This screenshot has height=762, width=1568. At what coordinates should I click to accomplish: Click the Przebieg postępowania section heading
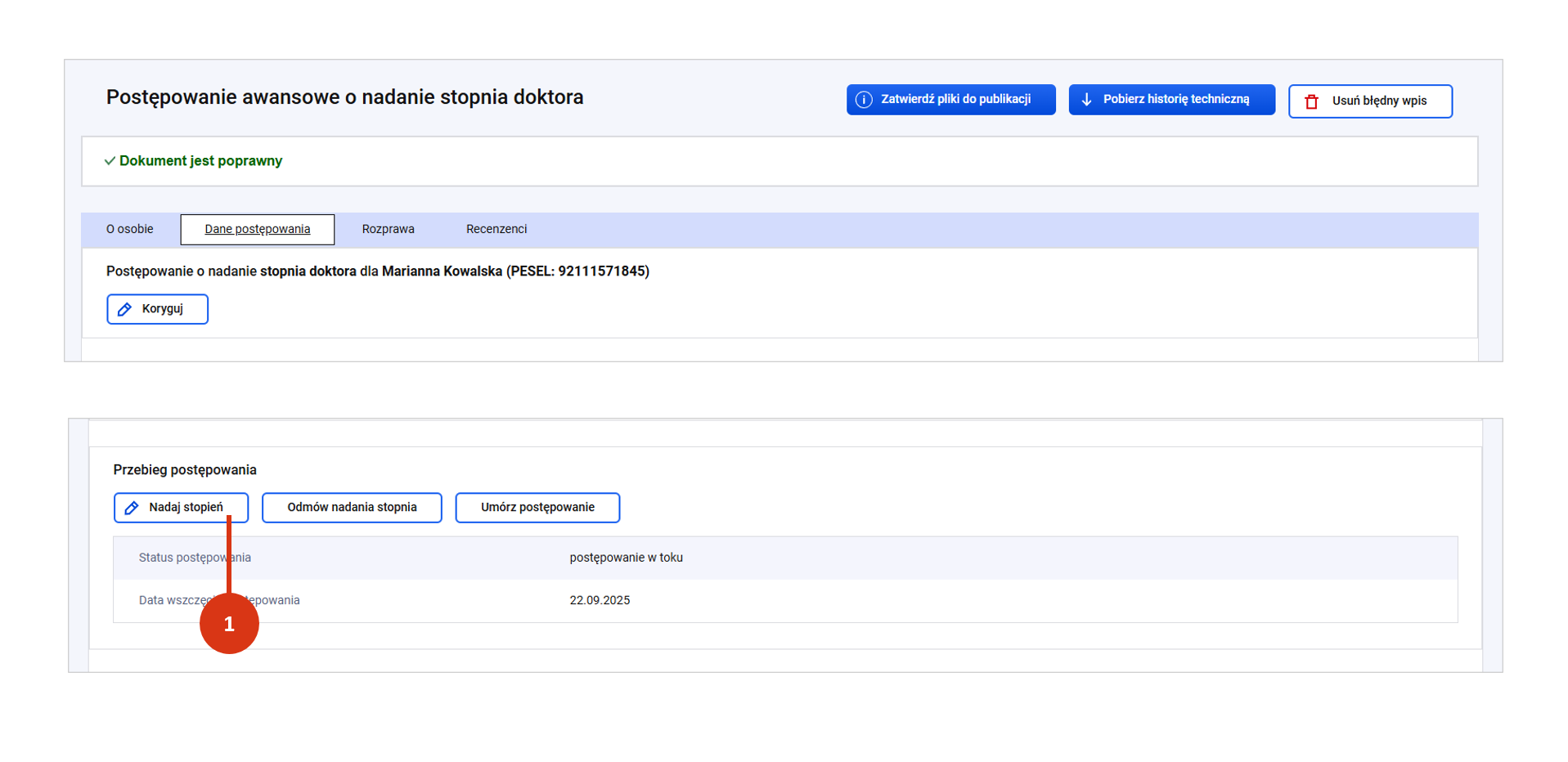pyautogui.click(x=185, y=470)
